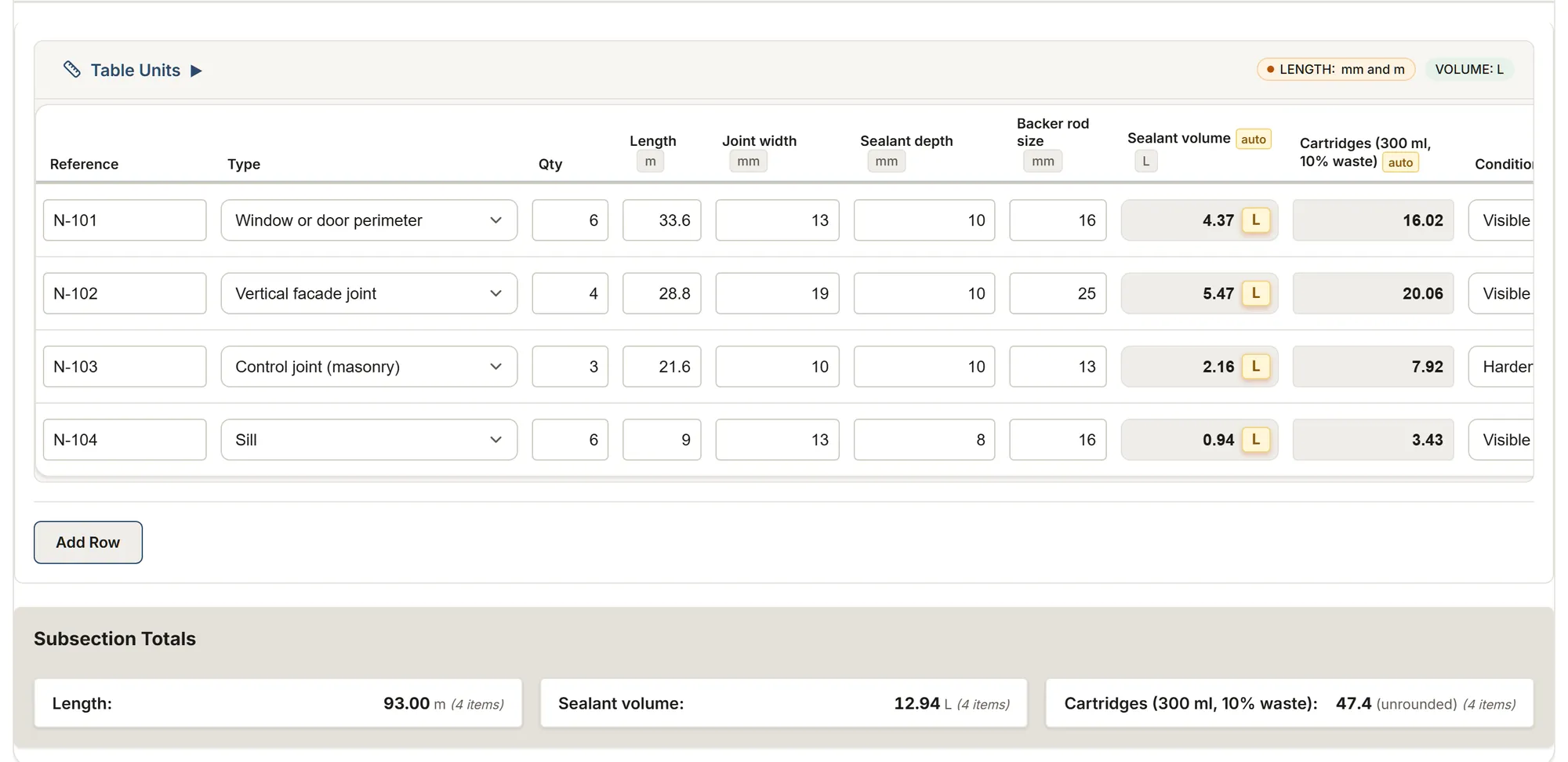Click the LENGTH: mm and m badge
1568x762 pixels.
coord(1336,69)
